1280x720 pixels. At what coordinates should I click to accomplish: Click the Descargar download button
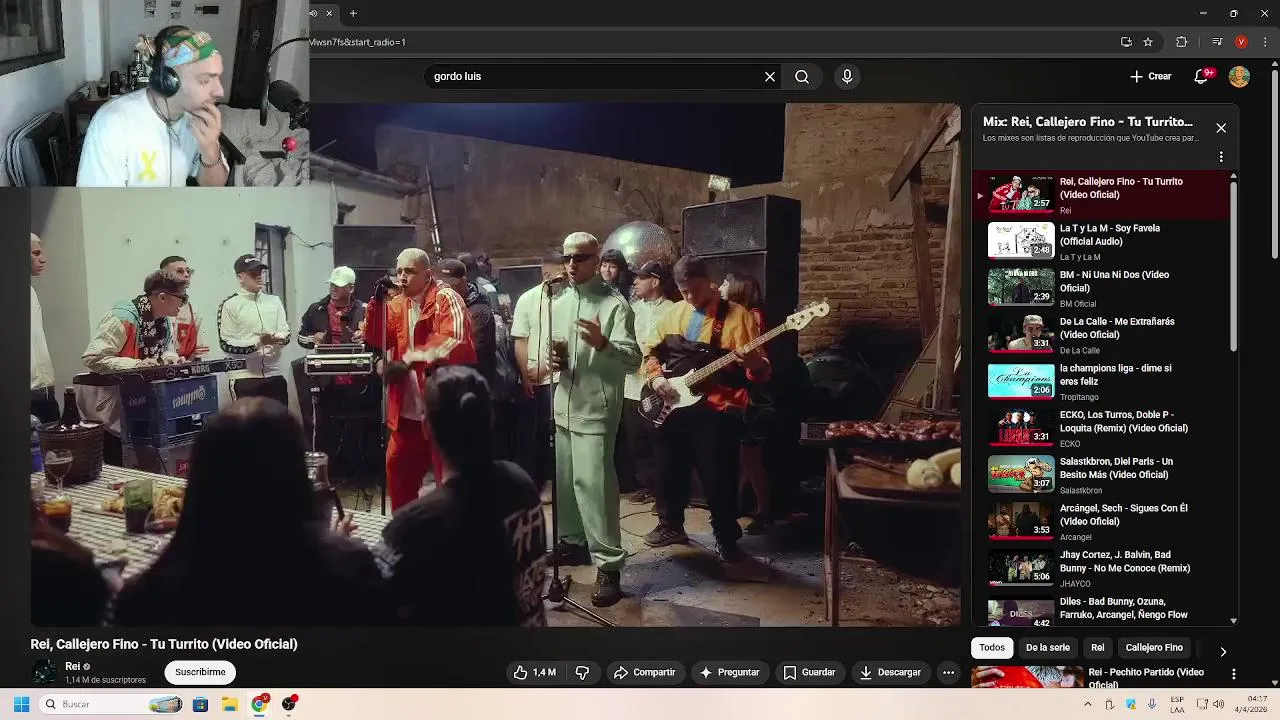coord(890,673)
